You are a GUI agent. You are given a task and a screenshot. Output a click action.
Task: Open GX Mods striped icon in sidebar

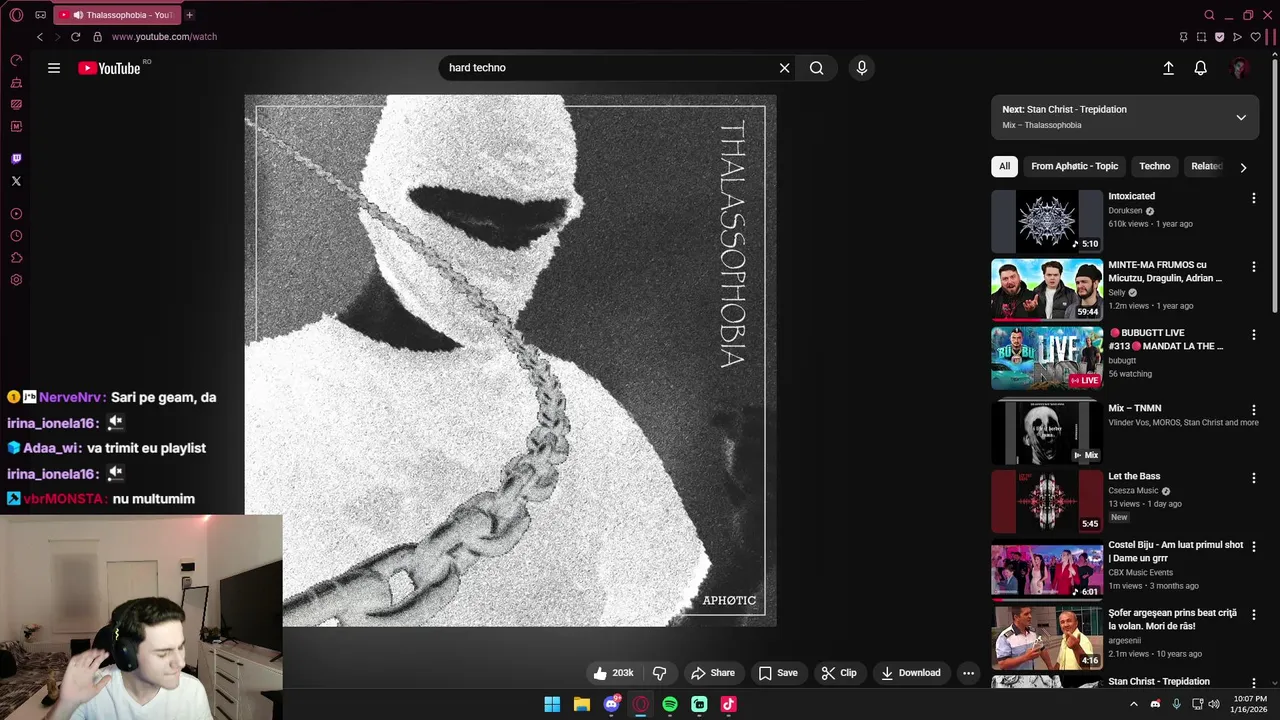click(x=16, y=104)
